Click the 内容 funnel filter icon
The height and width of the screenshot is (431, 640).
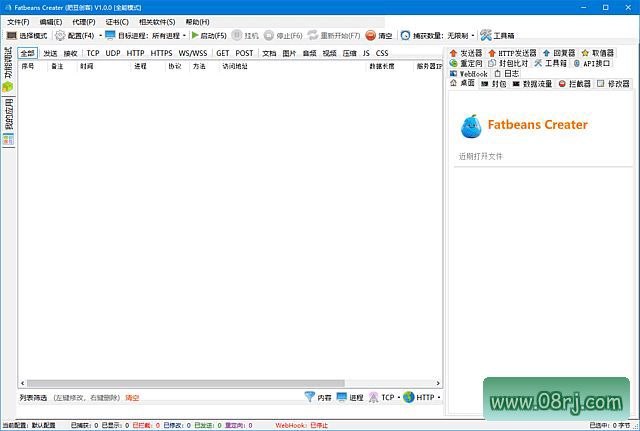tap(310, 397)
